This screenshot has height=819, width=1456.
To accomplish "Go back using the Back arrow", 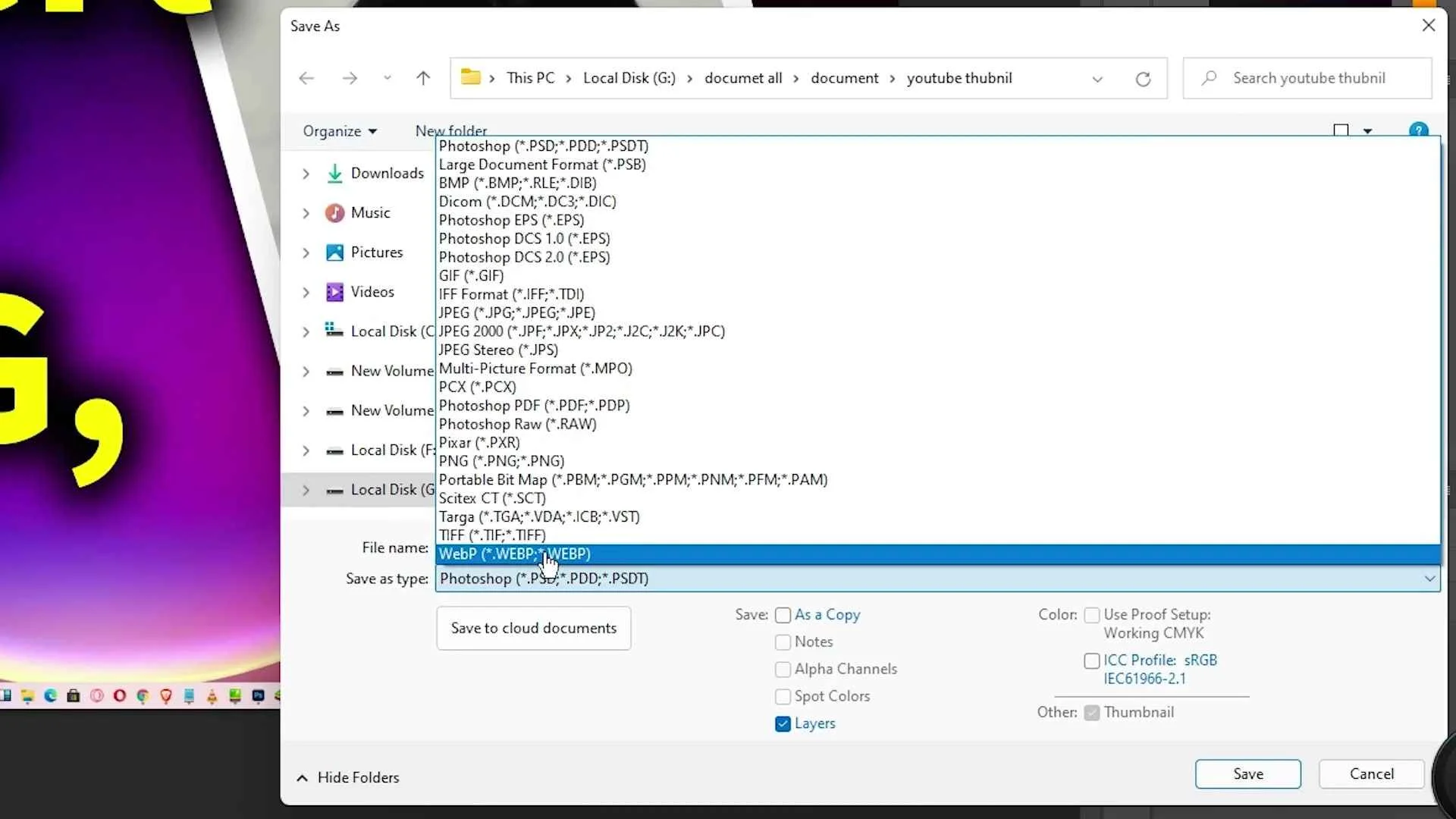I will (306, 78).
